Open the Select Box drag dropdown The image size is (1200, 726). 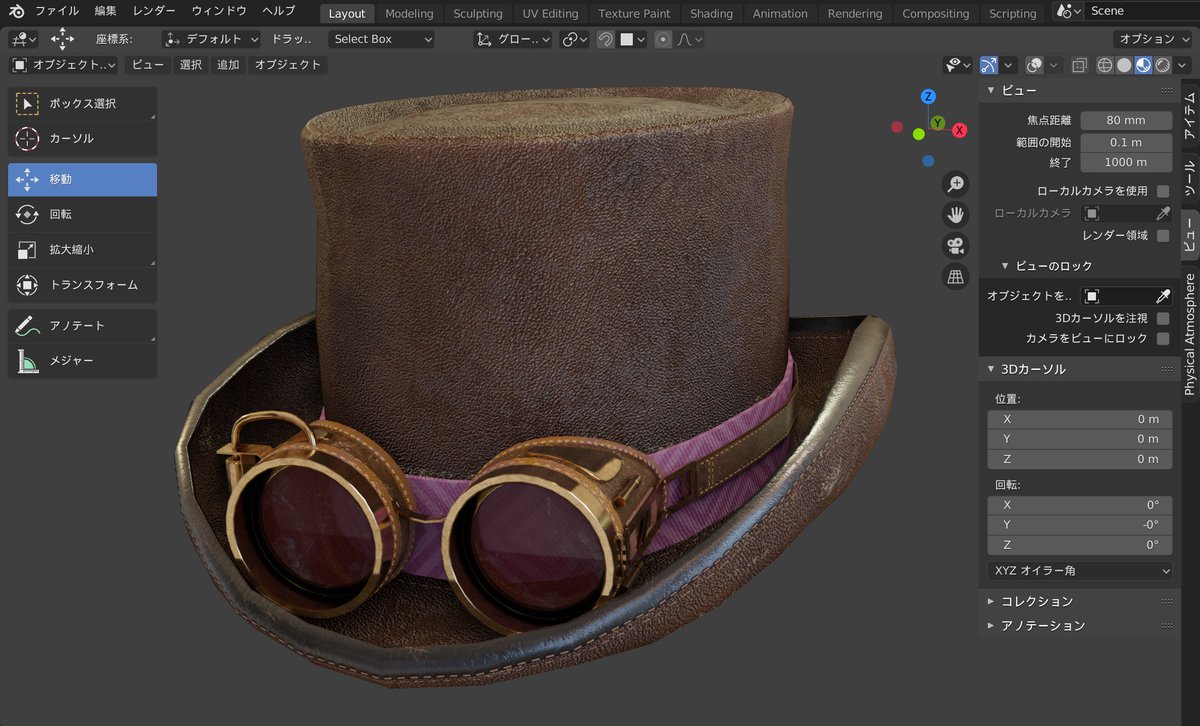point(381,40)
